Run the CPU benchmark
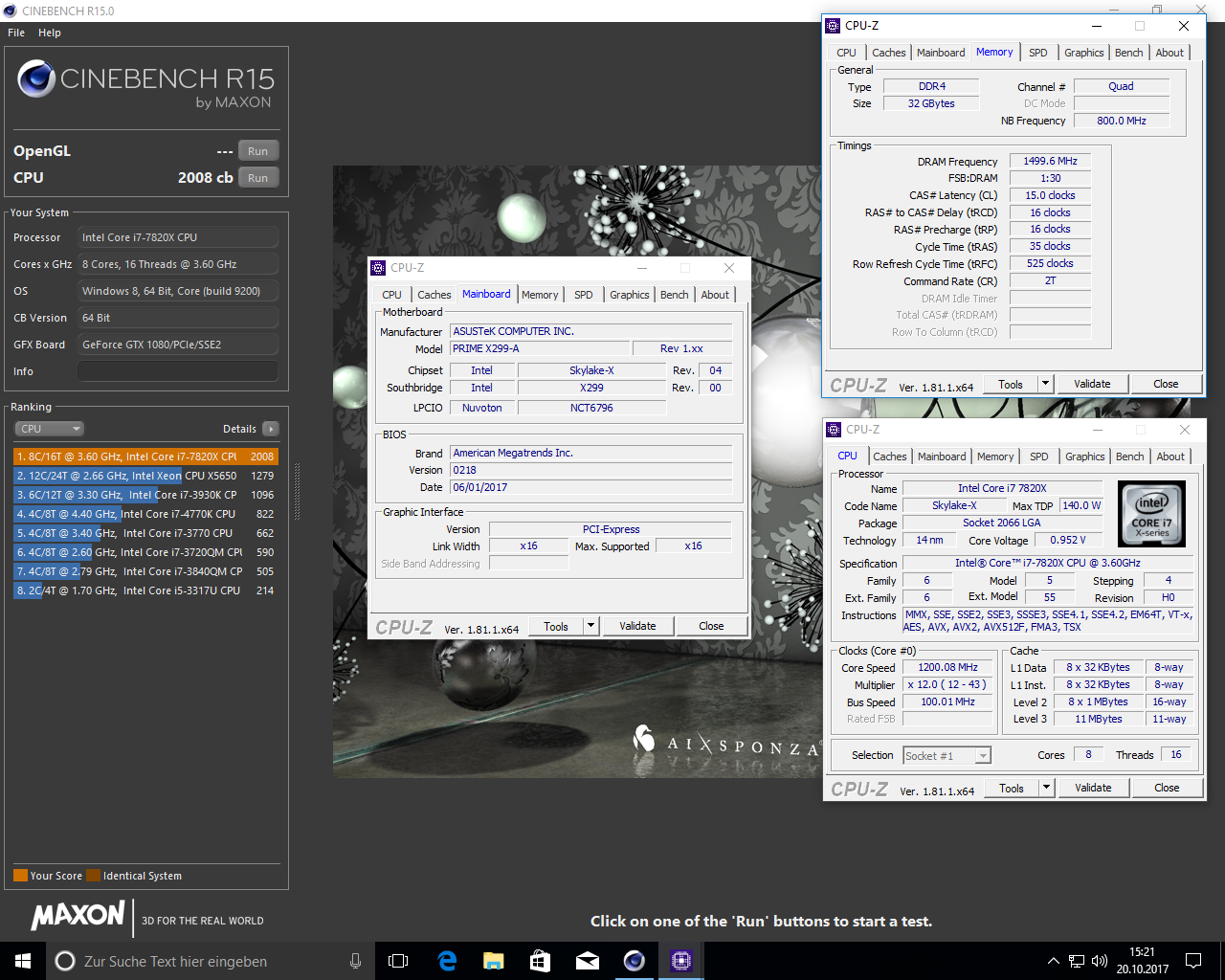1225x980 pixels. (x=258, y=178)
